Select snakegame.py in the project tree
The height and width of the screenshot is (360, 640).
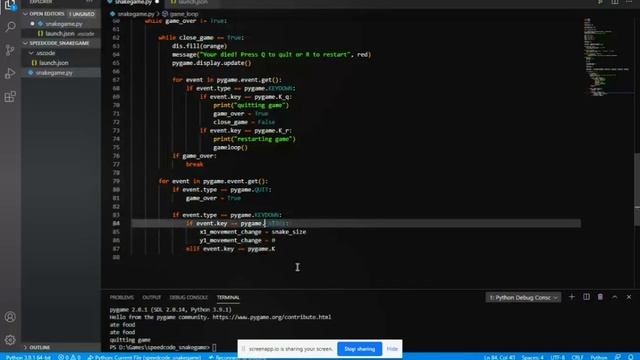54,73
